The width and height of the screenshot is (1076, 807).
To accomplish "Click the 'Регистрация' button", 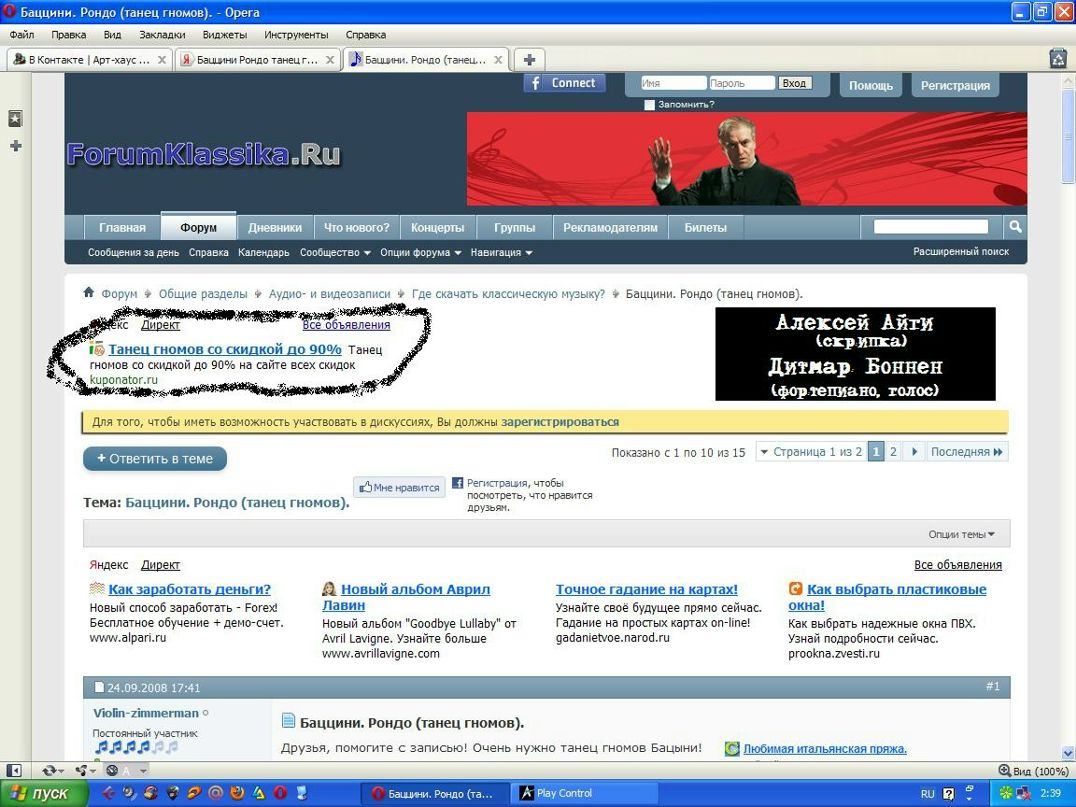I will pos(955,85).
